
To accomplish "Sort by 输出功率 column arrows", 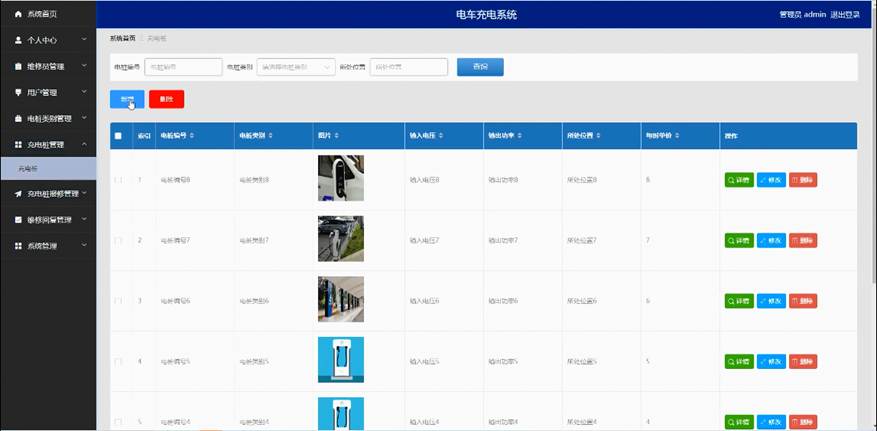I will pyautogui.click(x=520, y=135).
